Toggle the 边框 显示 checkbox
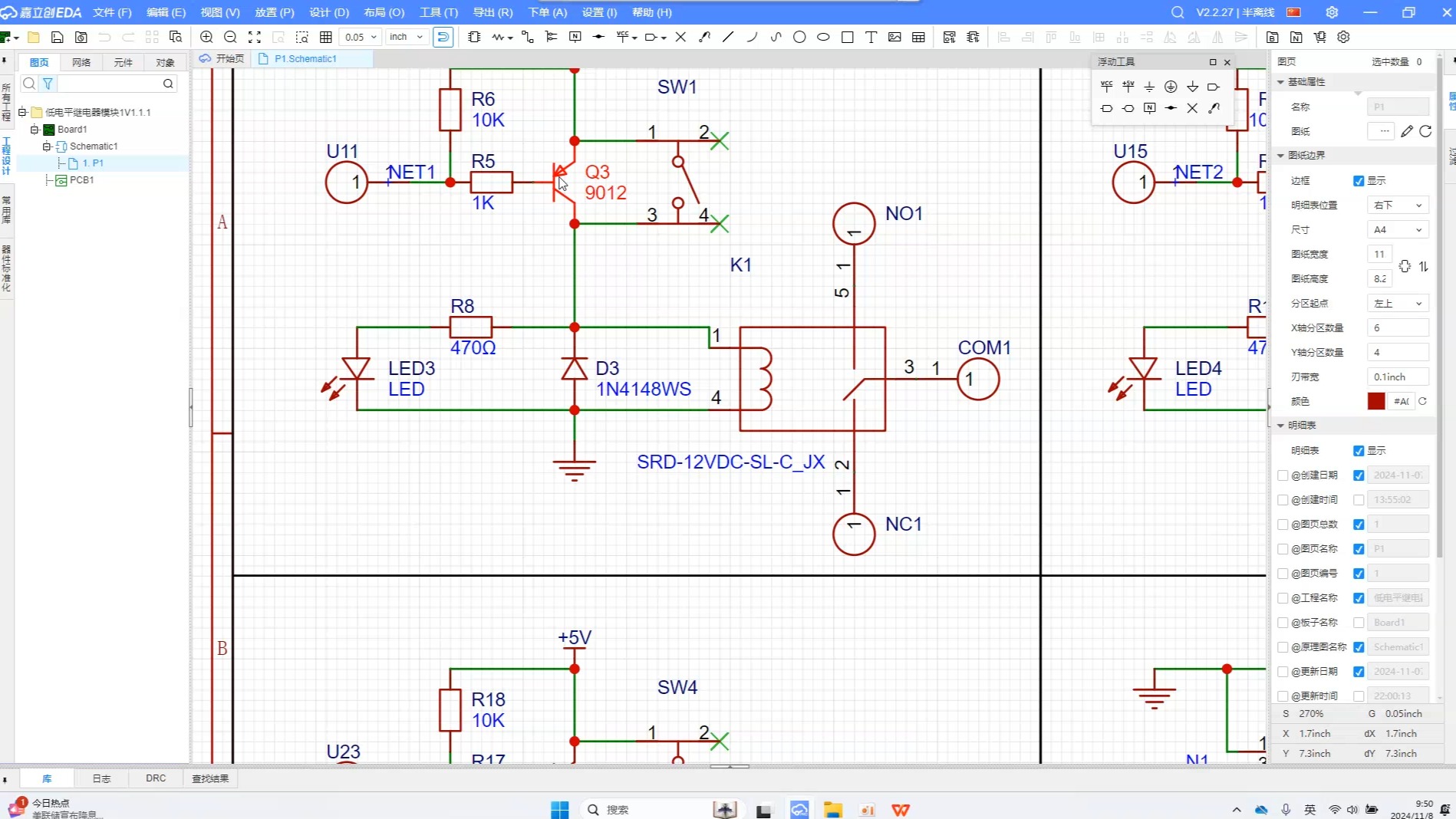1456x819 pixels. (x=1359, y=181)
